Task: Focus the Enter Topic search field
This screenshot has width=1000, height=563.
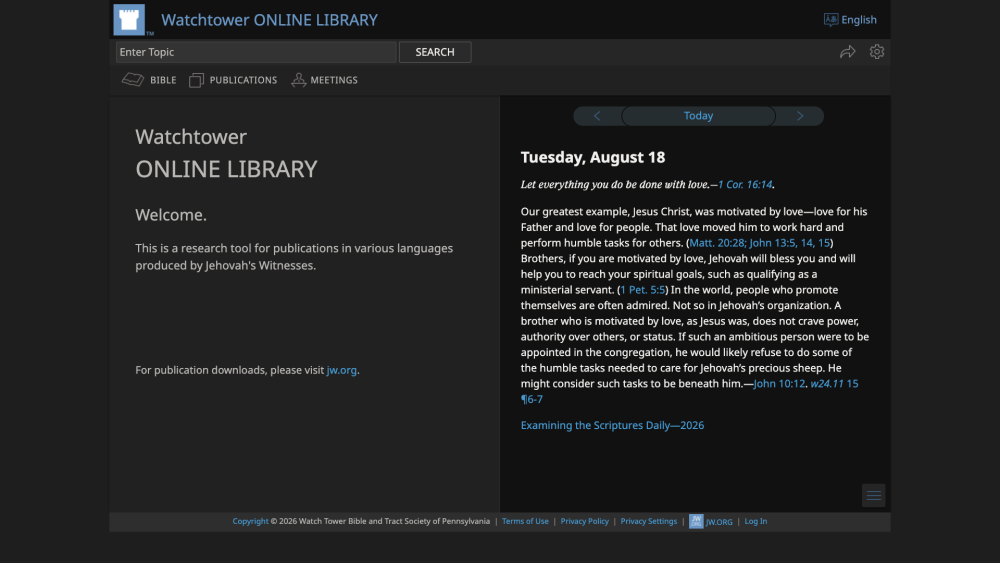Action: 256,52
